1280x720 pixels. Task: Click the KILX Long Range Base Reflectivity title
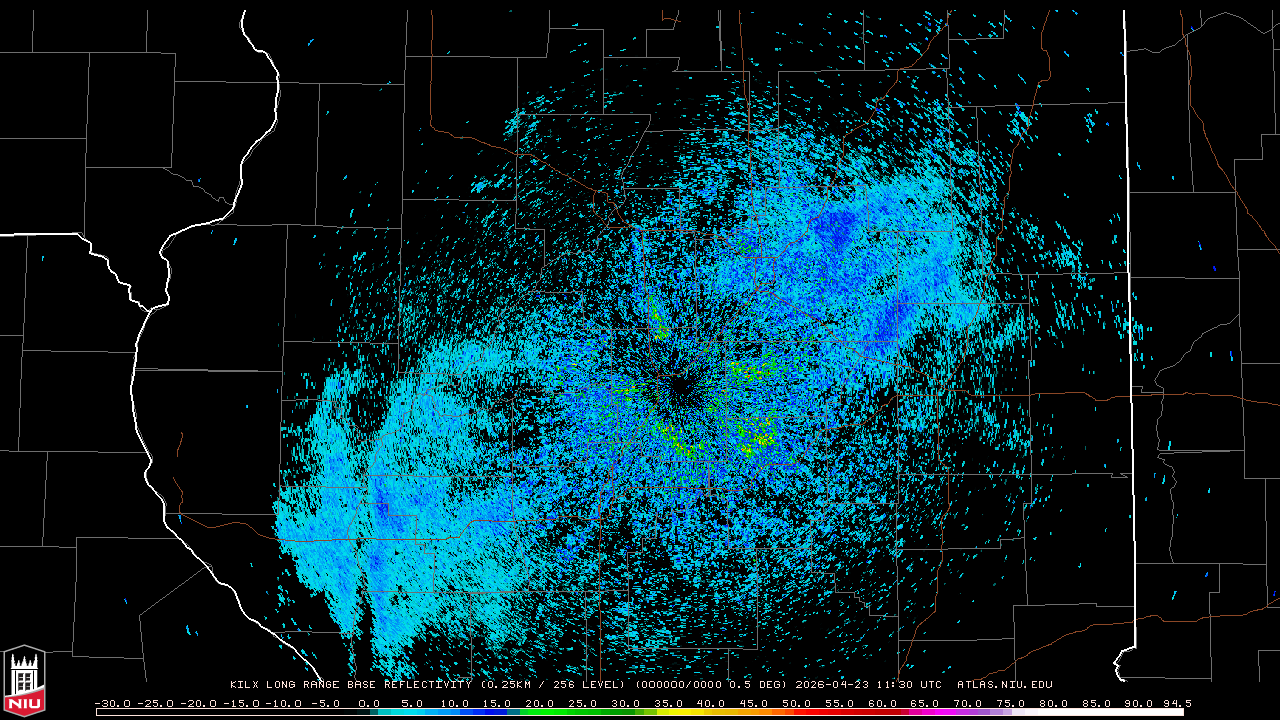pos(350,685)
